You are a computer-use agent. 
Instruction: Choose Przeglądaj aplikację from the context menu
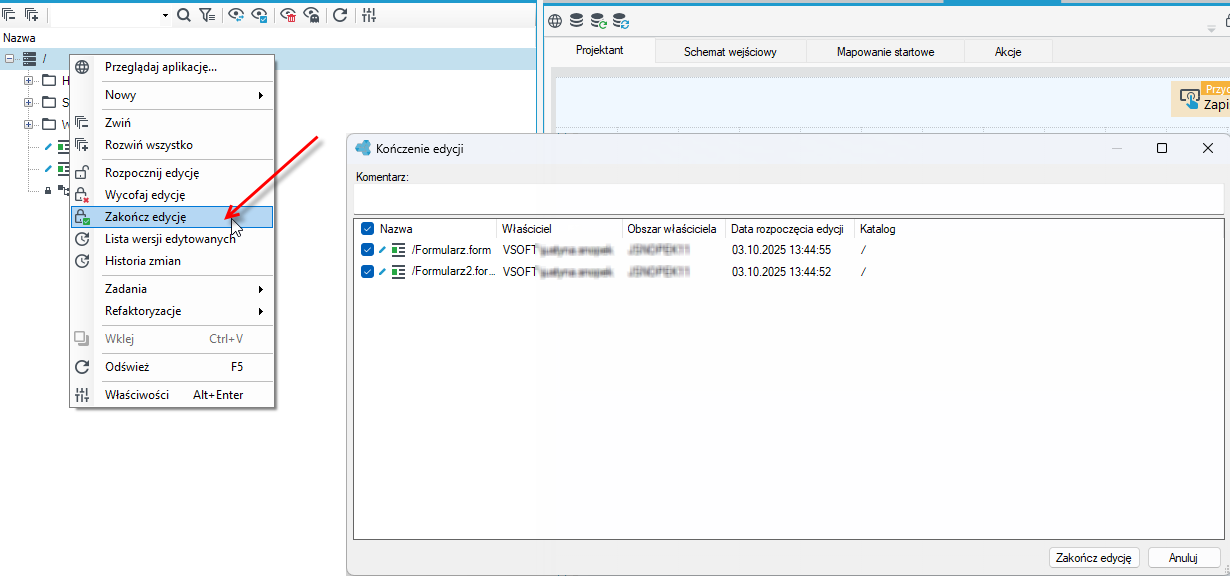coord(172,67)
